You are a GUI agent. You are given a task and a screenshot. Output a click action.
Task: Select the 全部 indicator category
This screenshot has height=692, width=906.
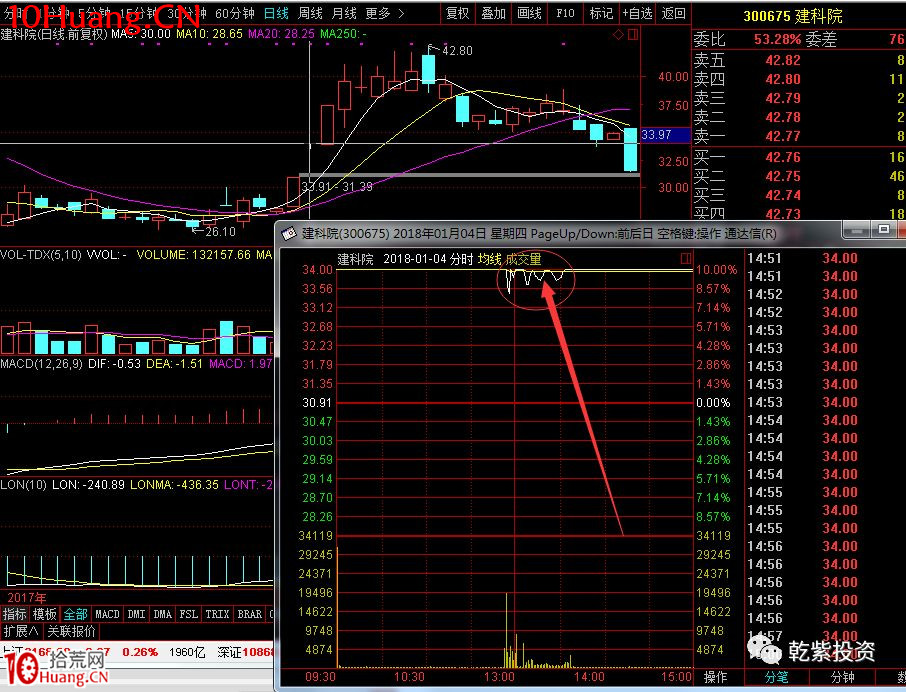coord(75,614)
